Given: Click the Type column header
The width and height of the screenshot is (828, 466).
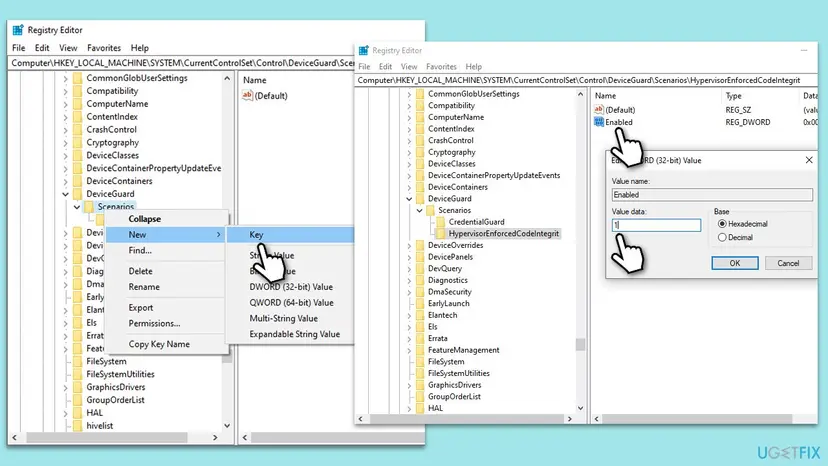Looking at the screenshot, I should [x=733, y=96].
